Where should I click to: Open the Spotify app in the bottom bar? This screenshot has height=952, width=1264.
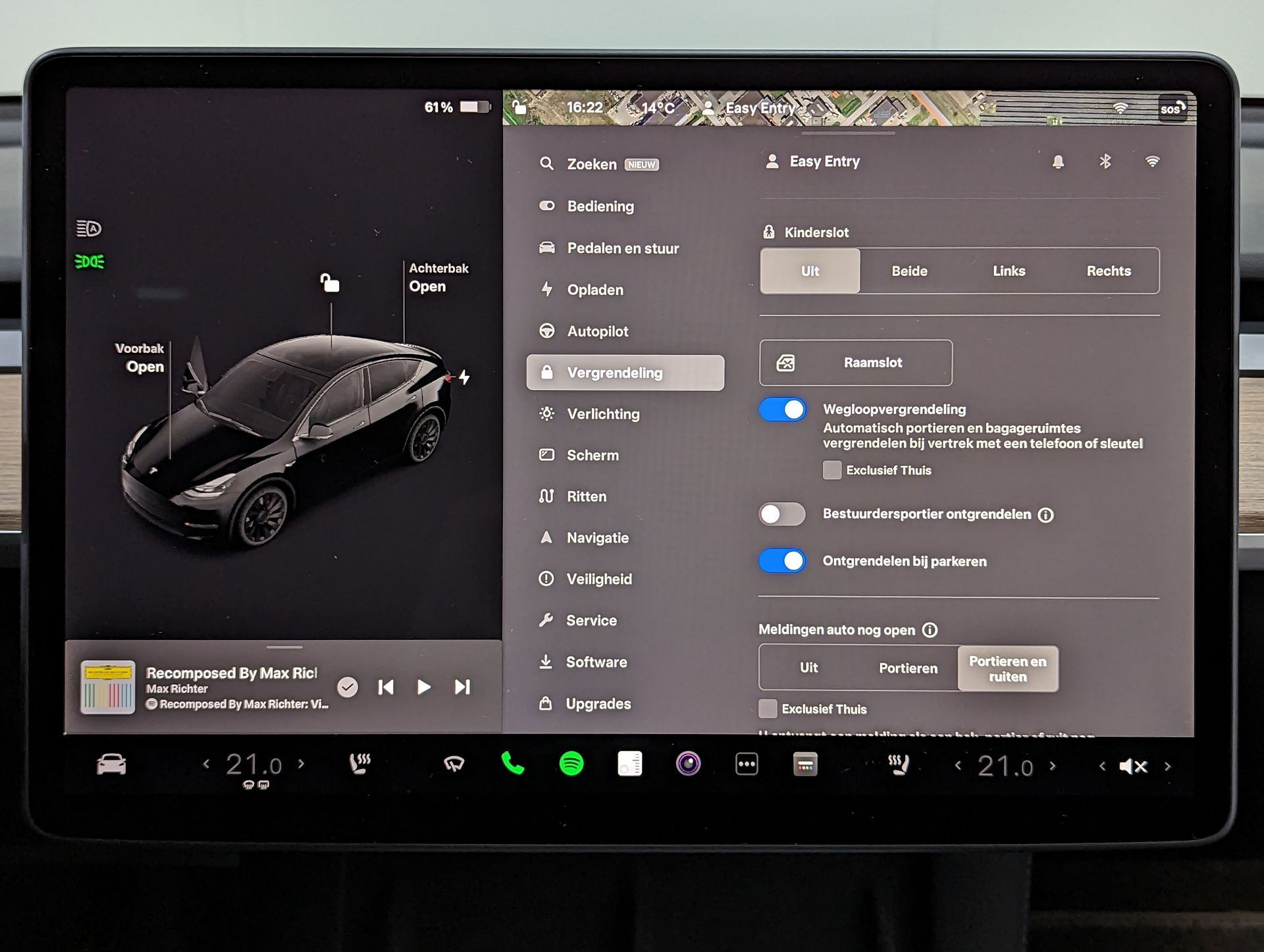pyautogui.click(x=571, y=764)
